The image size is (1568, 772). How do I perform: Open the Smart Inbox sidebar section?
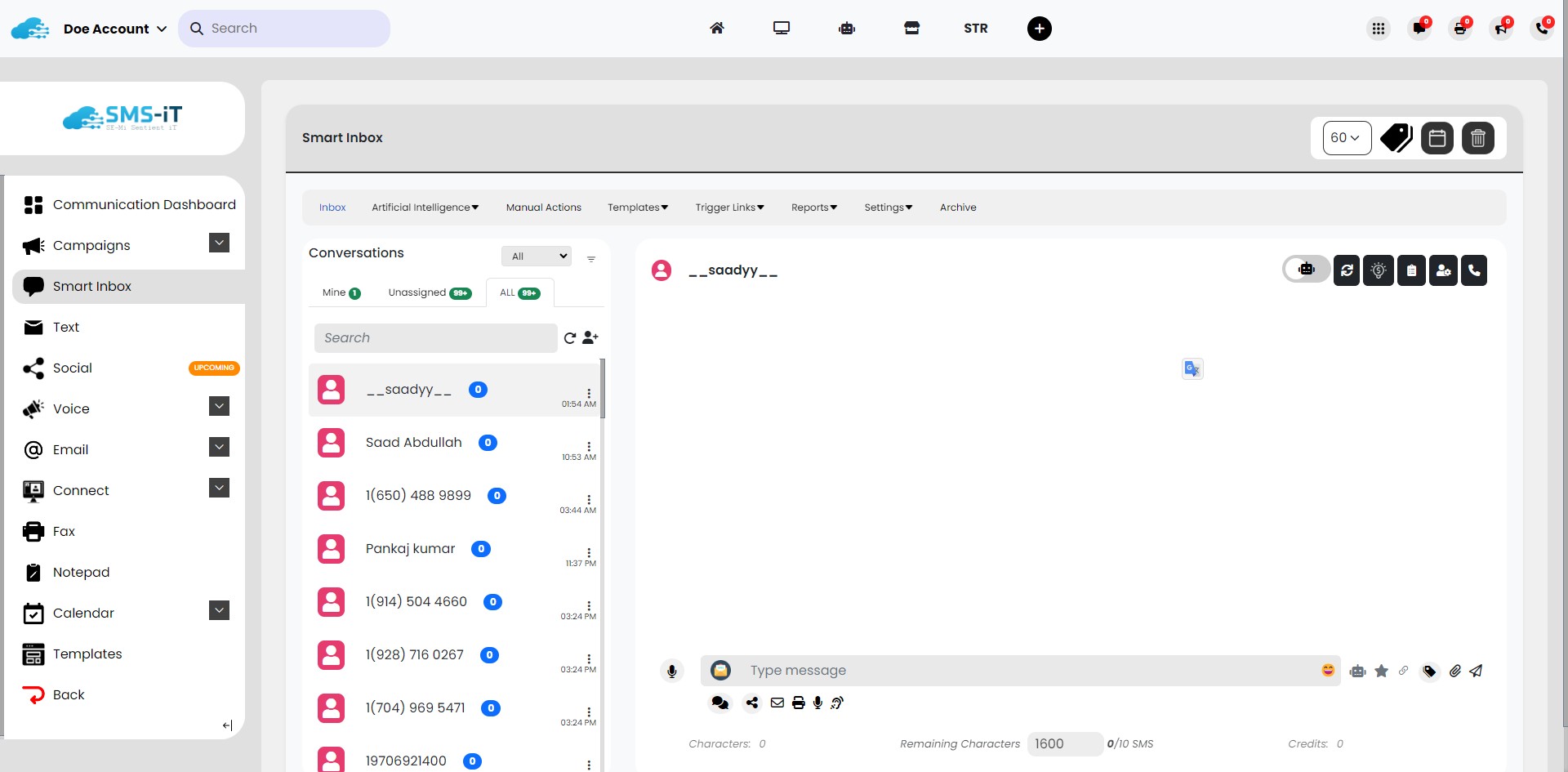point(91,286)
